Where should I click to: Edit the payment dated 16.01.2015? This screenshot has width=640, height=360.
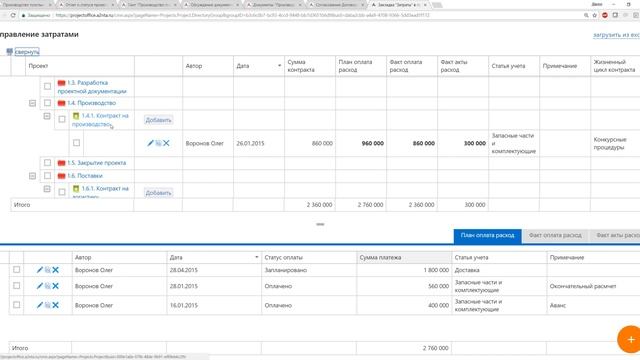40,305
